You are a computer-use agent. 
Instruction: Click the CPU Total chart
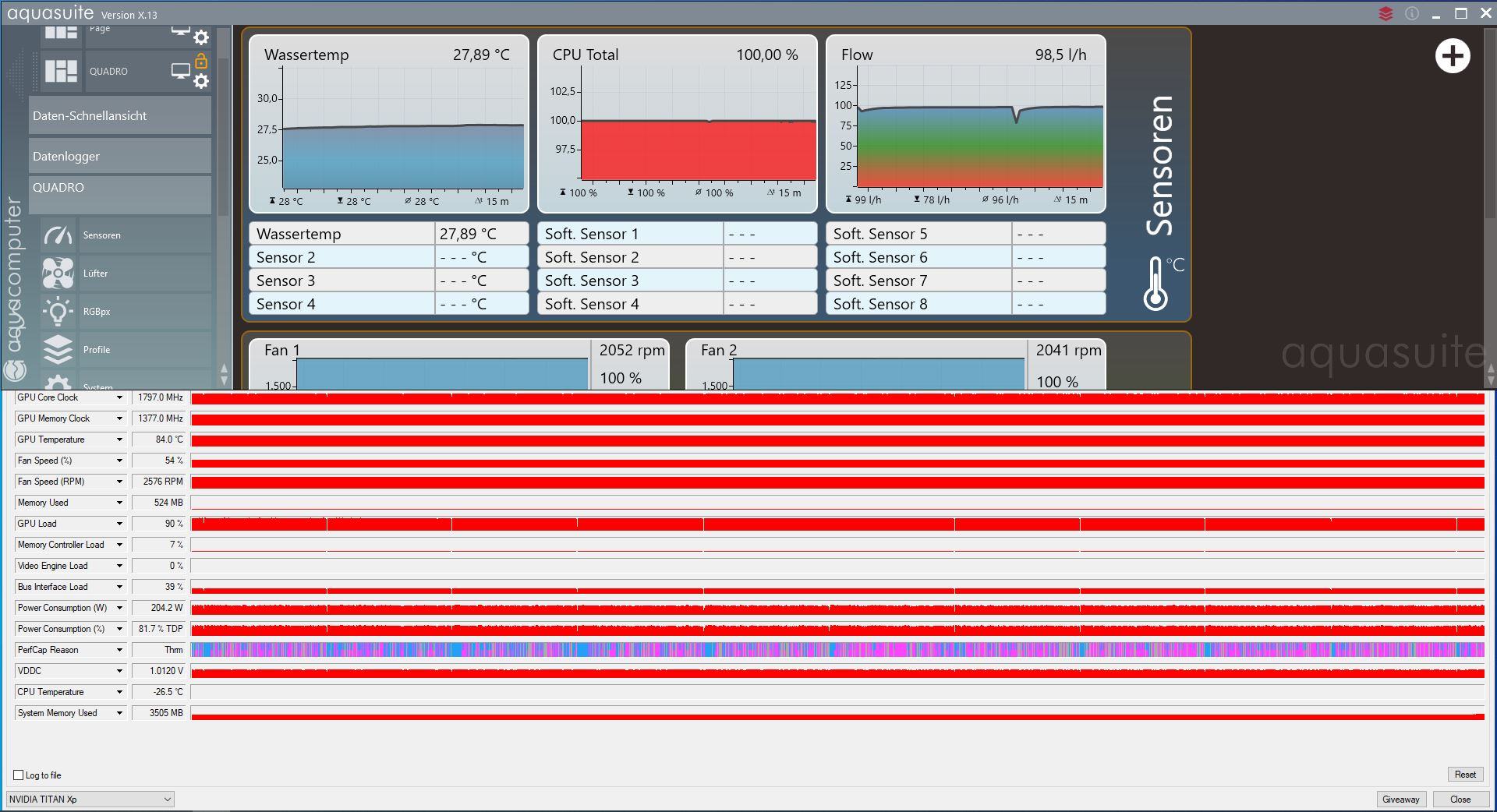[x=678, y=124]
